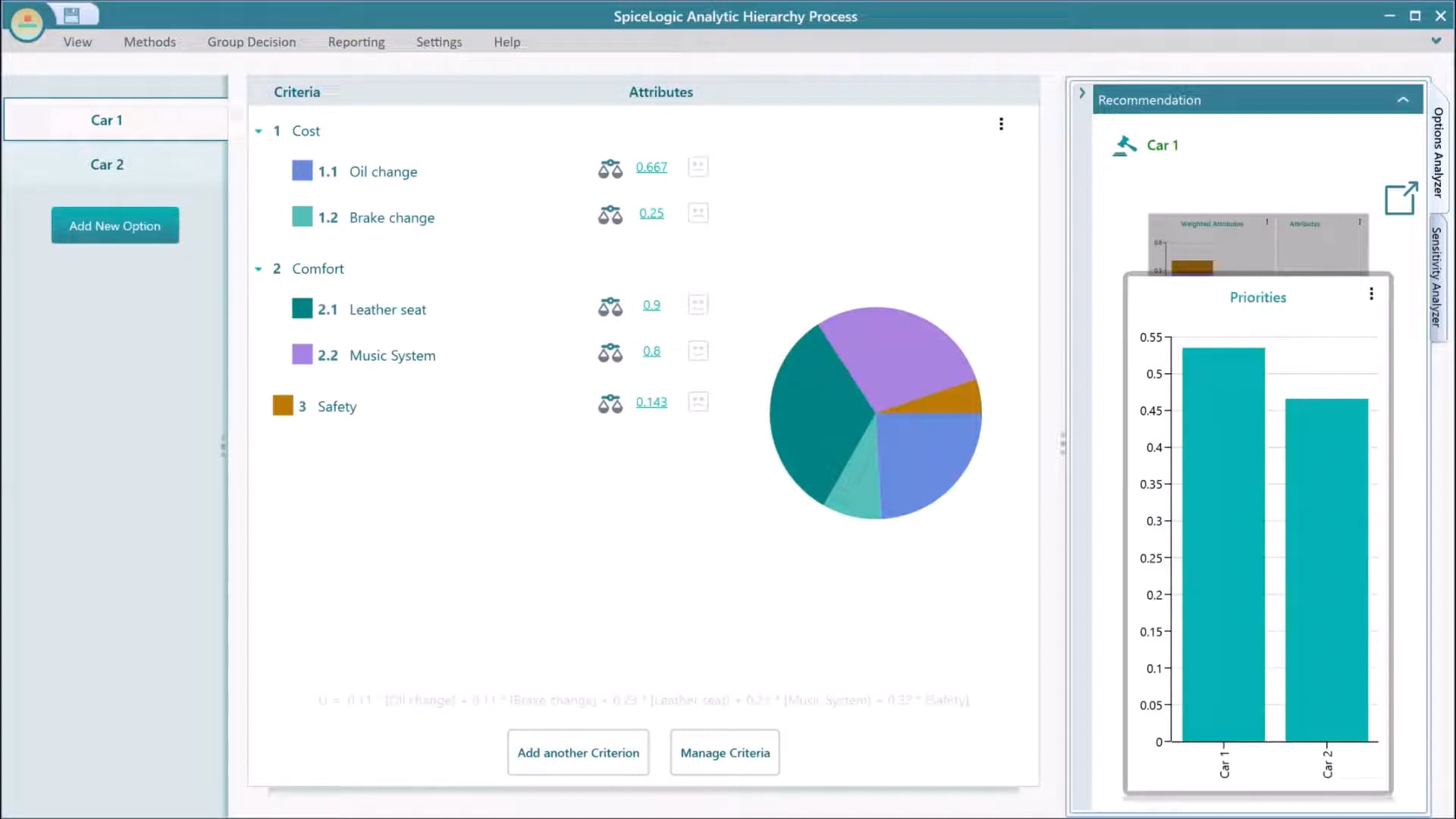Screen dimensions: 1456x819
Task: Click the 0.25 Brake change value link
Action: pyautogui.click(x=651, y=213)
